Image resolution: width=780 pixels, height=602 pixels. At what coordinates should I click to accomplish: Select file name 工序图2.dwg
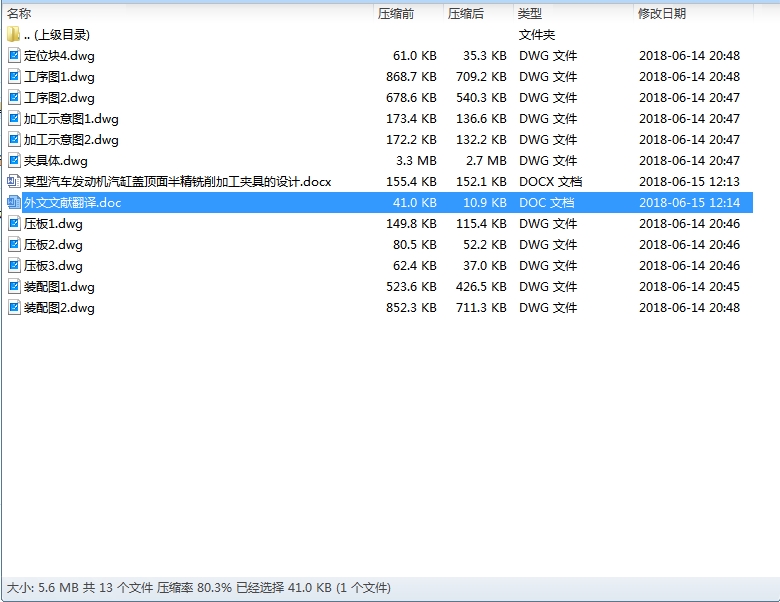(x=59, y=98)
